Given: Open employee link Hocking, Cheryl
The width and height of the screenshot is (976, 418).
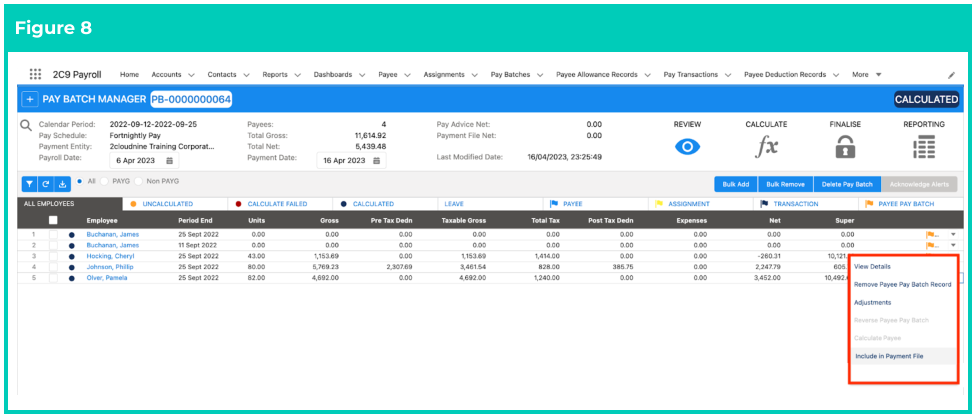Looking at the screenshot, I should point(110,256).
